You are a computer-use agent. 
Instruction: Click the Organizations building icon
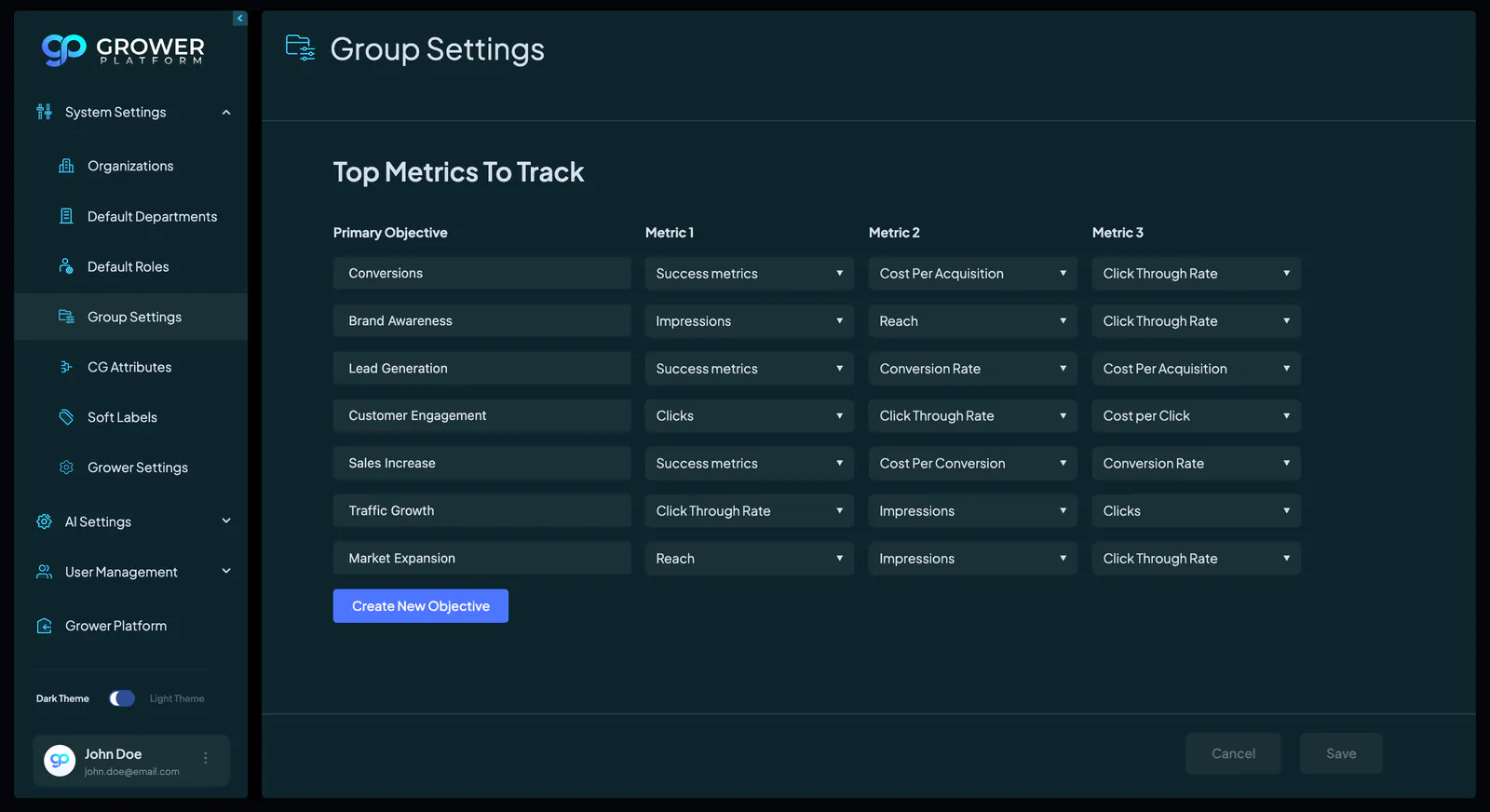(66, 166)
